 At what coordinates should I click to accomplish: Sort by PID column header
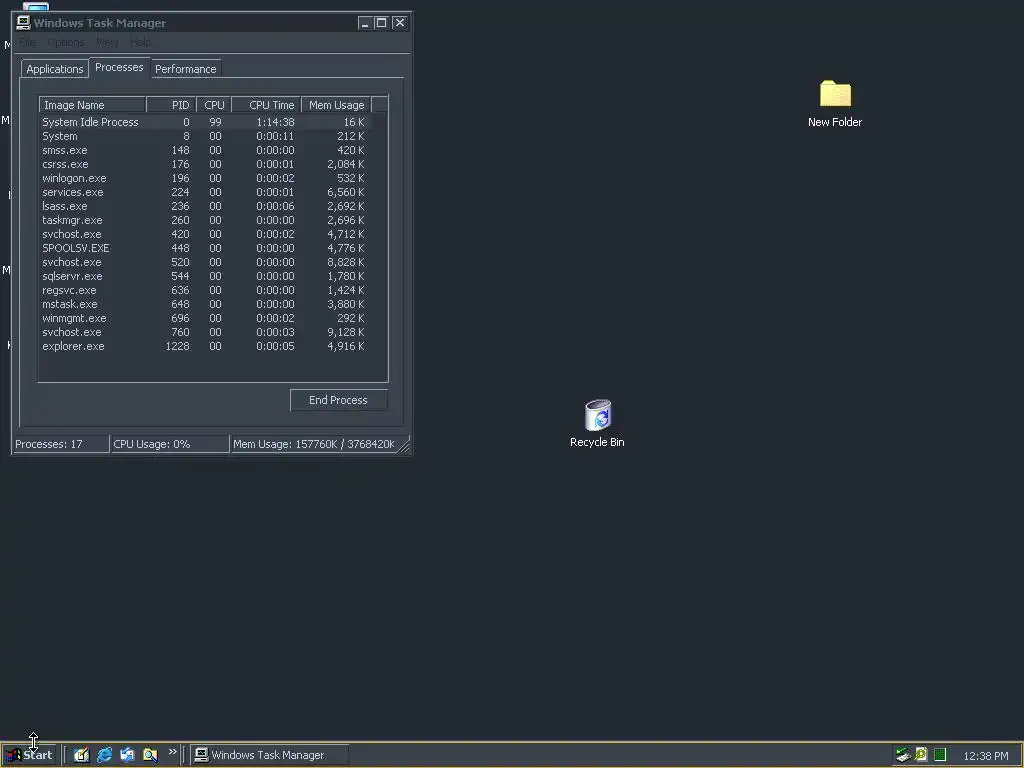pos(171,105)
